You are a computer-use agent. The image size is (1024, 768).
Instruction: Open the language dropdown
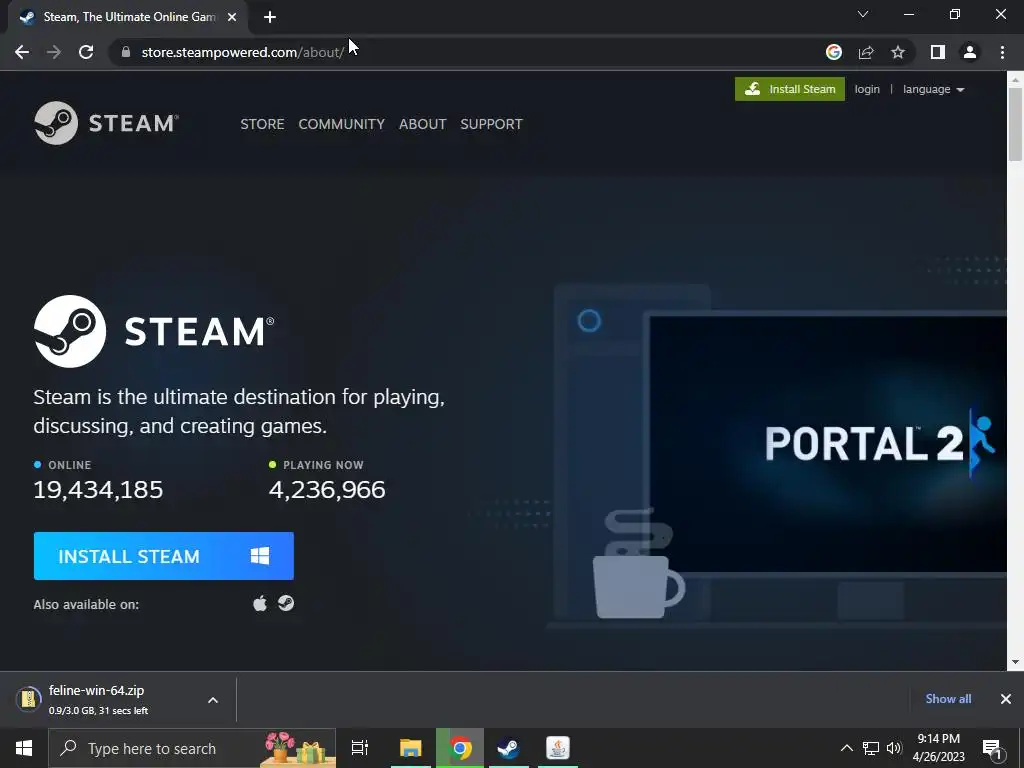click(x=933, y=89)
